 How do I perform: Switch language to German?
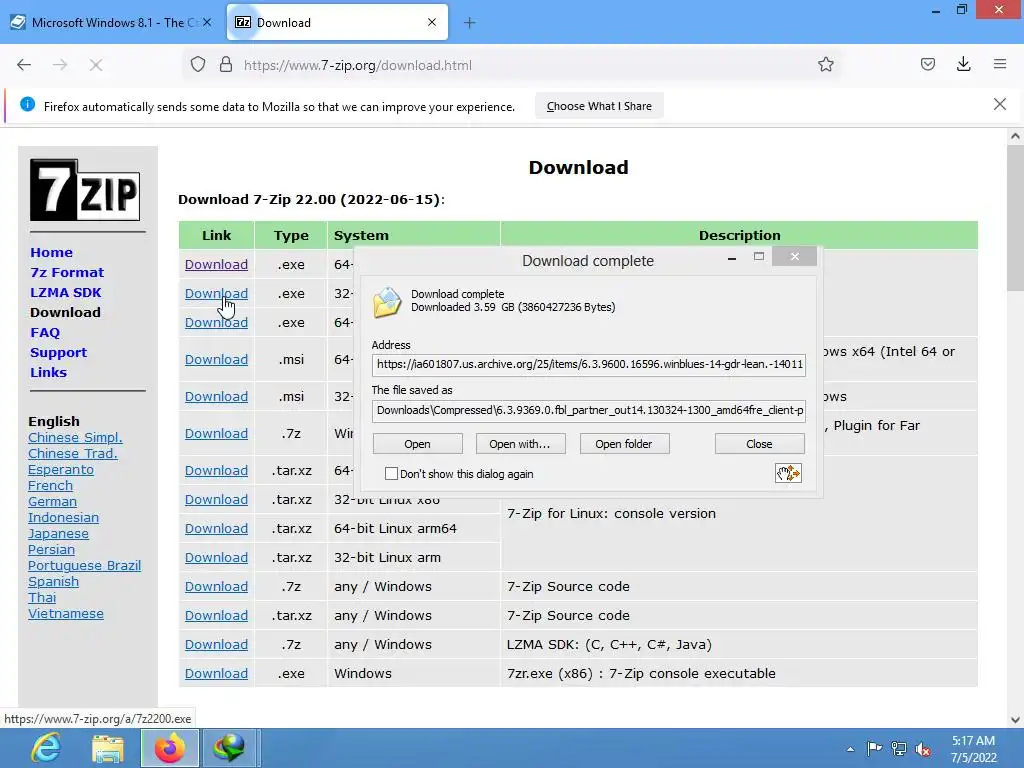(x=52, y=502)
